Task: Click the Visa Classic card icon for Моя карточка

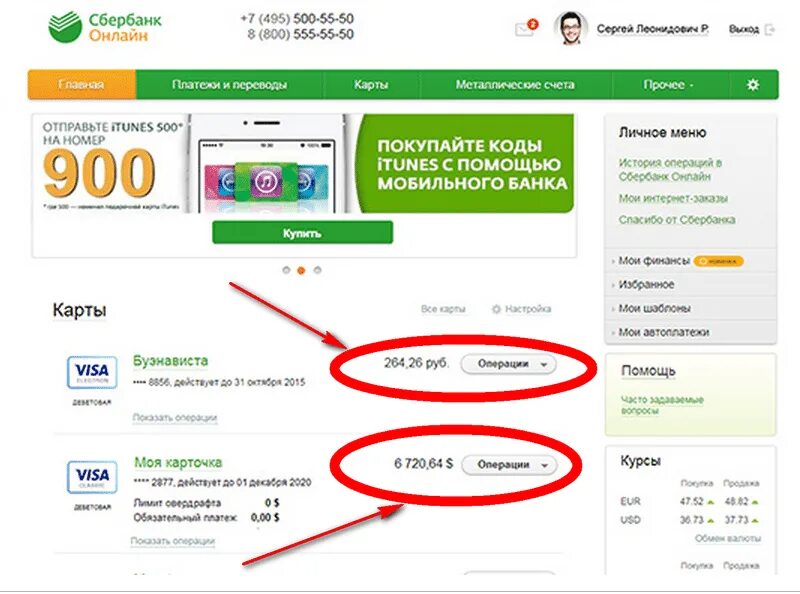Action: (92, 477)
